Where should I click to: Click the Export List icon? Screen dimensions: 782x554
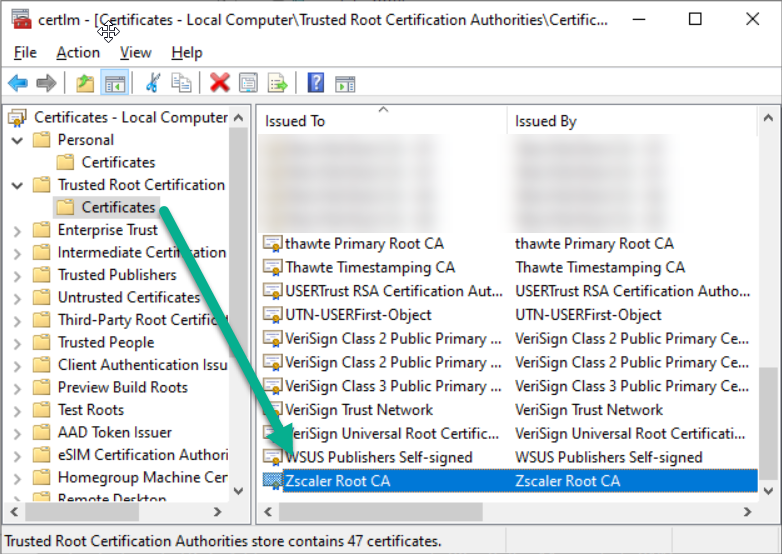click(x=277, y=83)
